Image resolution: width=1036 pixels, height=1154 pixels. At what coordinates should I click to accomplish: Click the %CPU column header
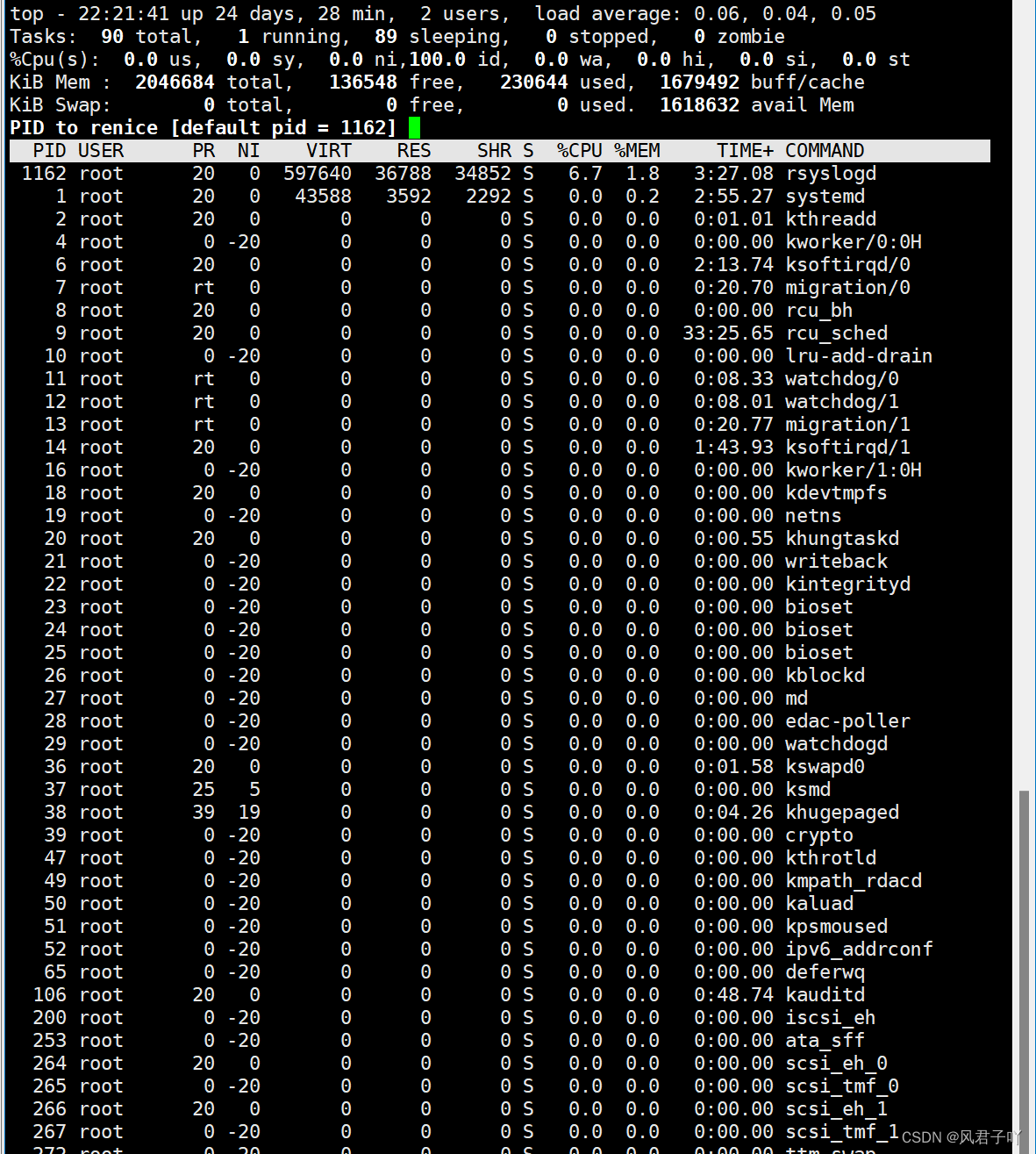point(578,150)
